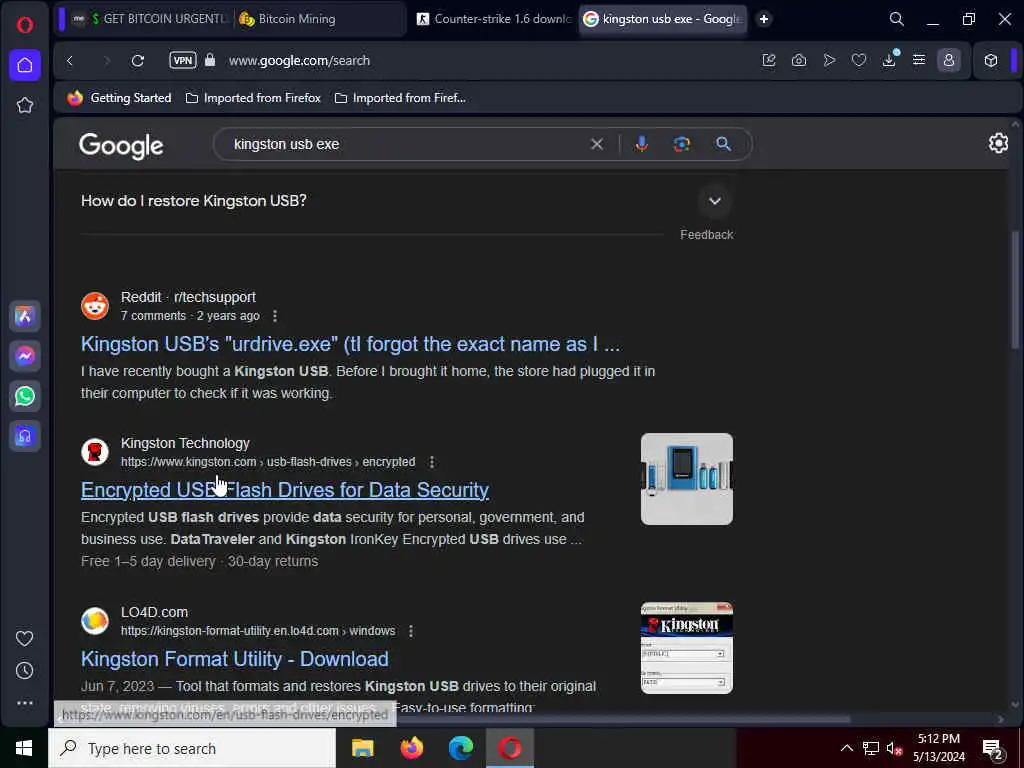Select the kingston usb exe Google tab
Image resolution: width=1024 pixels, height=768 pixels.
pyautogui.click(x=663, y=19)
